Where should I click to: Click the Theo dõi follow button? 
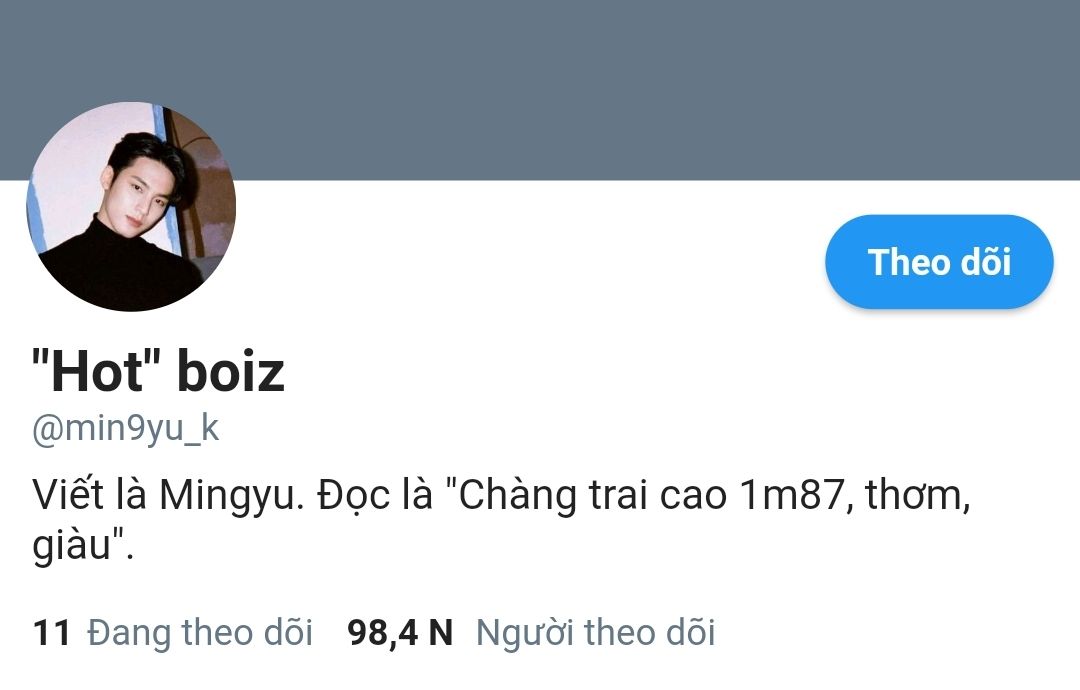coord(939,262)
